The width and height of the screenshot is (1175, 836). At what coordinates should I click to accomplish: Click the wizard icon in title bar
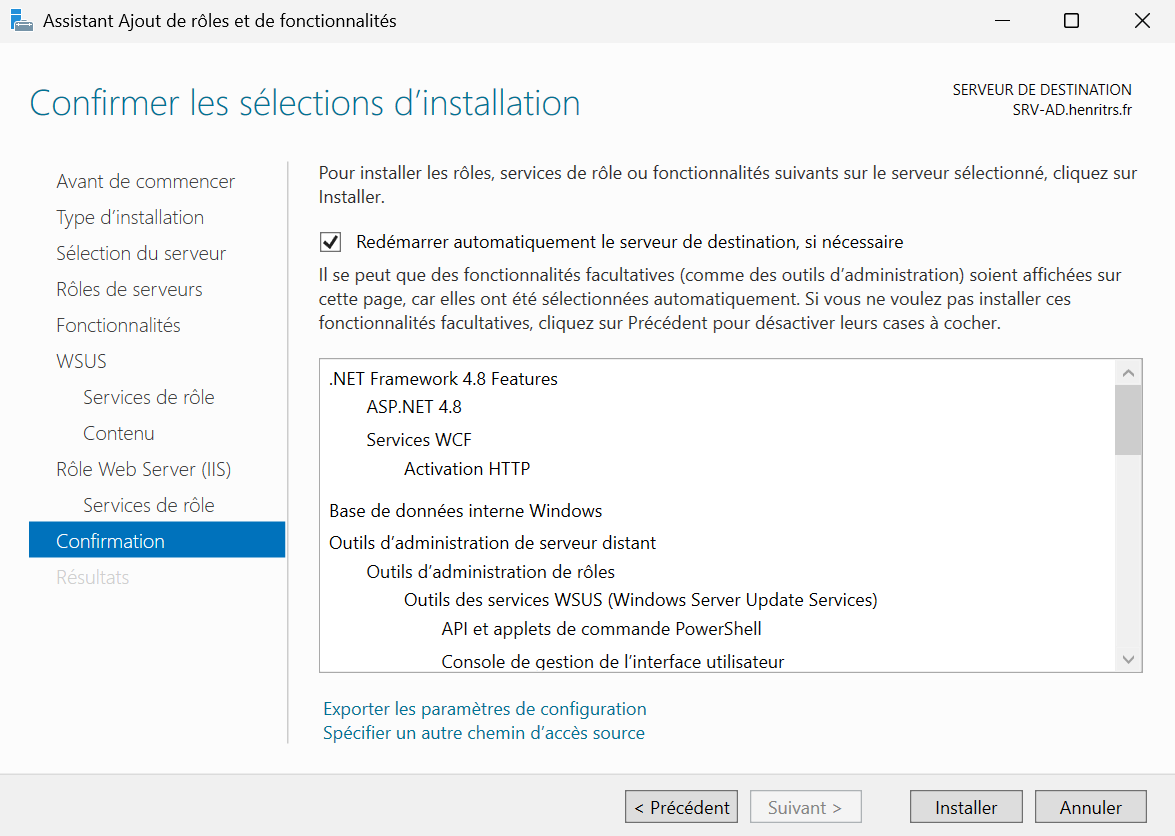coord(22,21)
